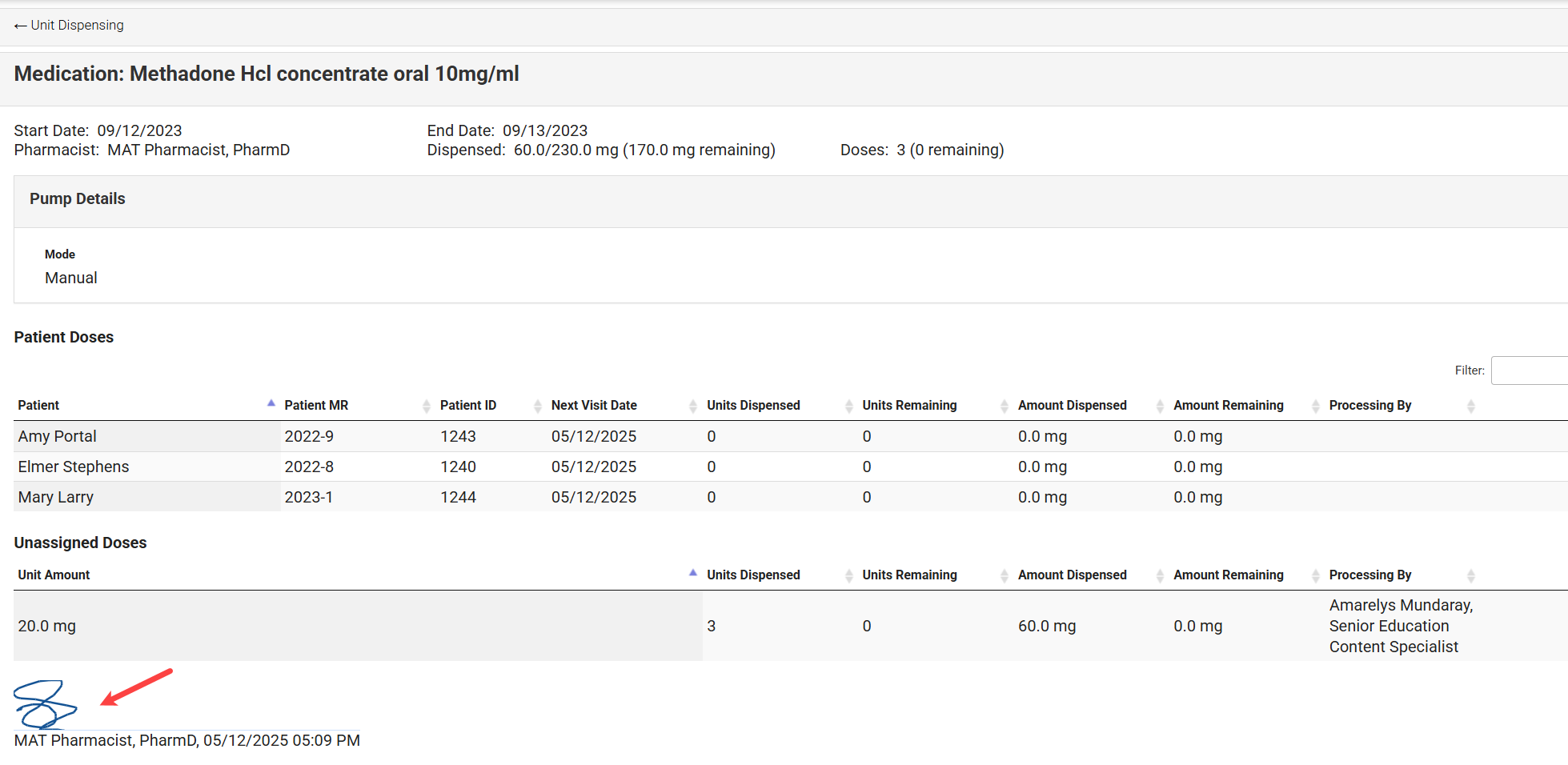Sort Patient Doses by Patient column arrow
Screen dimensions: 1568x765
coord(271,404)
